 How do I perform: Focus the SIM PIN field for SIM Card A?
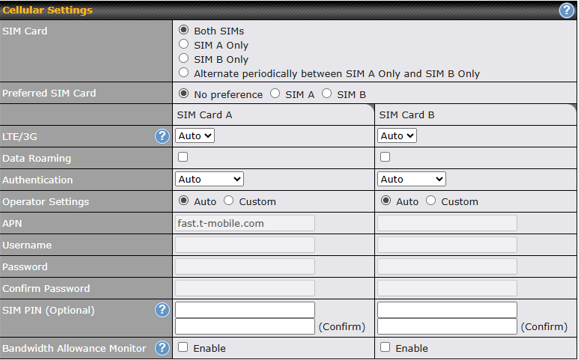[245, 310]
